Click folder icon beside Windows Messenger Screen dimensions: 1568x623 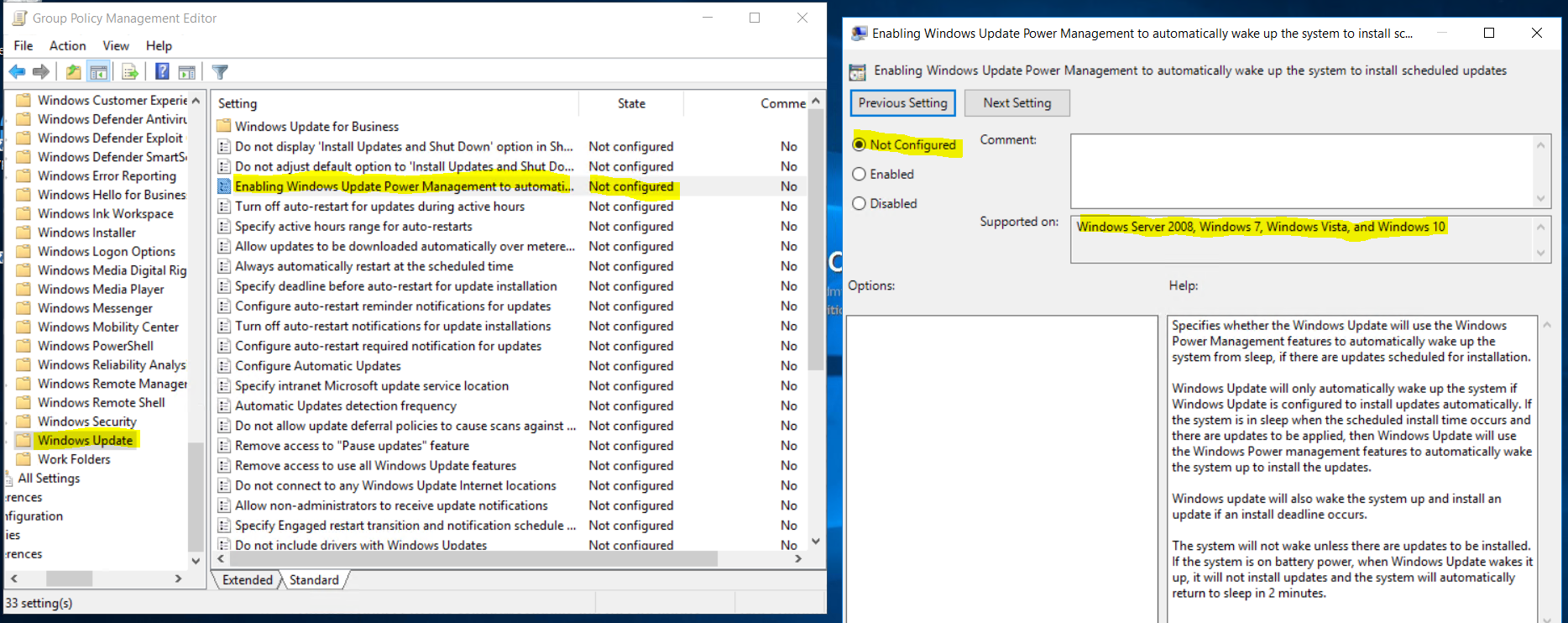point(24,308)
